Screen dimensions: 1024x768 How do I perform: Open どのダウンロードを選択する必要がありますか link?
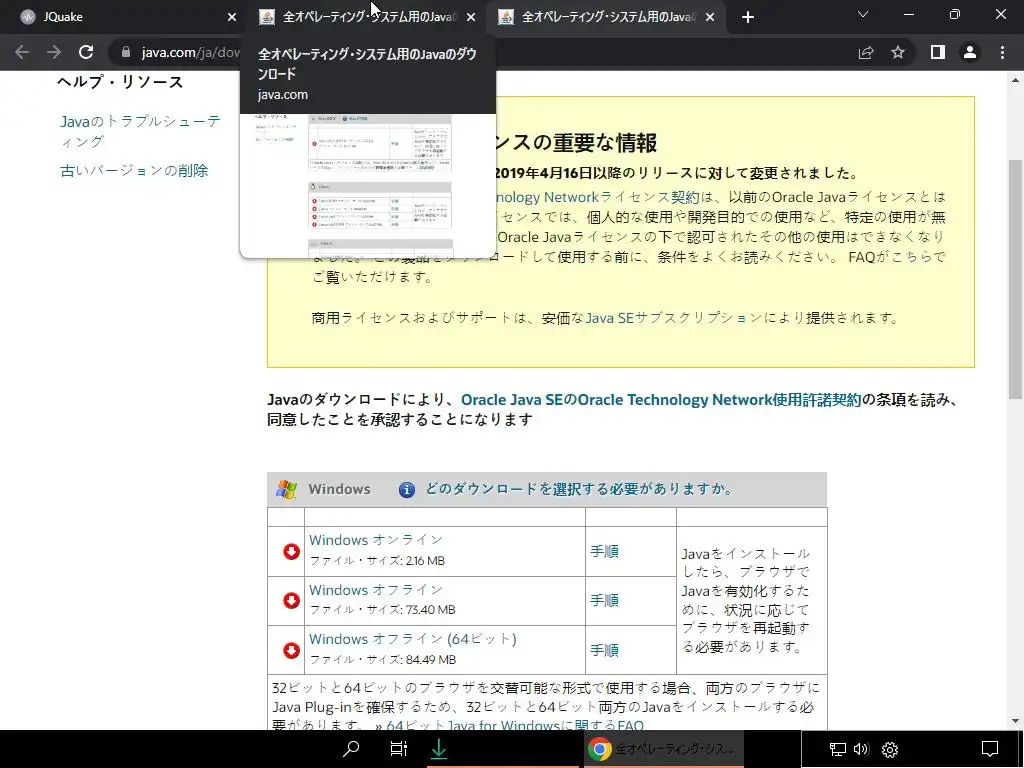coord(579,489)
